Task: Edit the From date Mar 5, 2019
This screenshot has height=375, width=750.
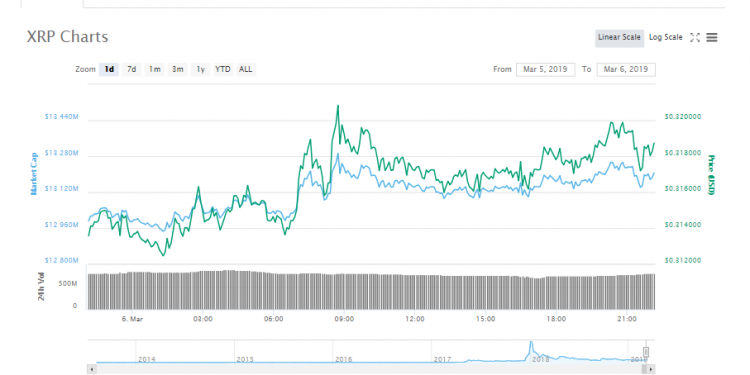Action: 545,69
